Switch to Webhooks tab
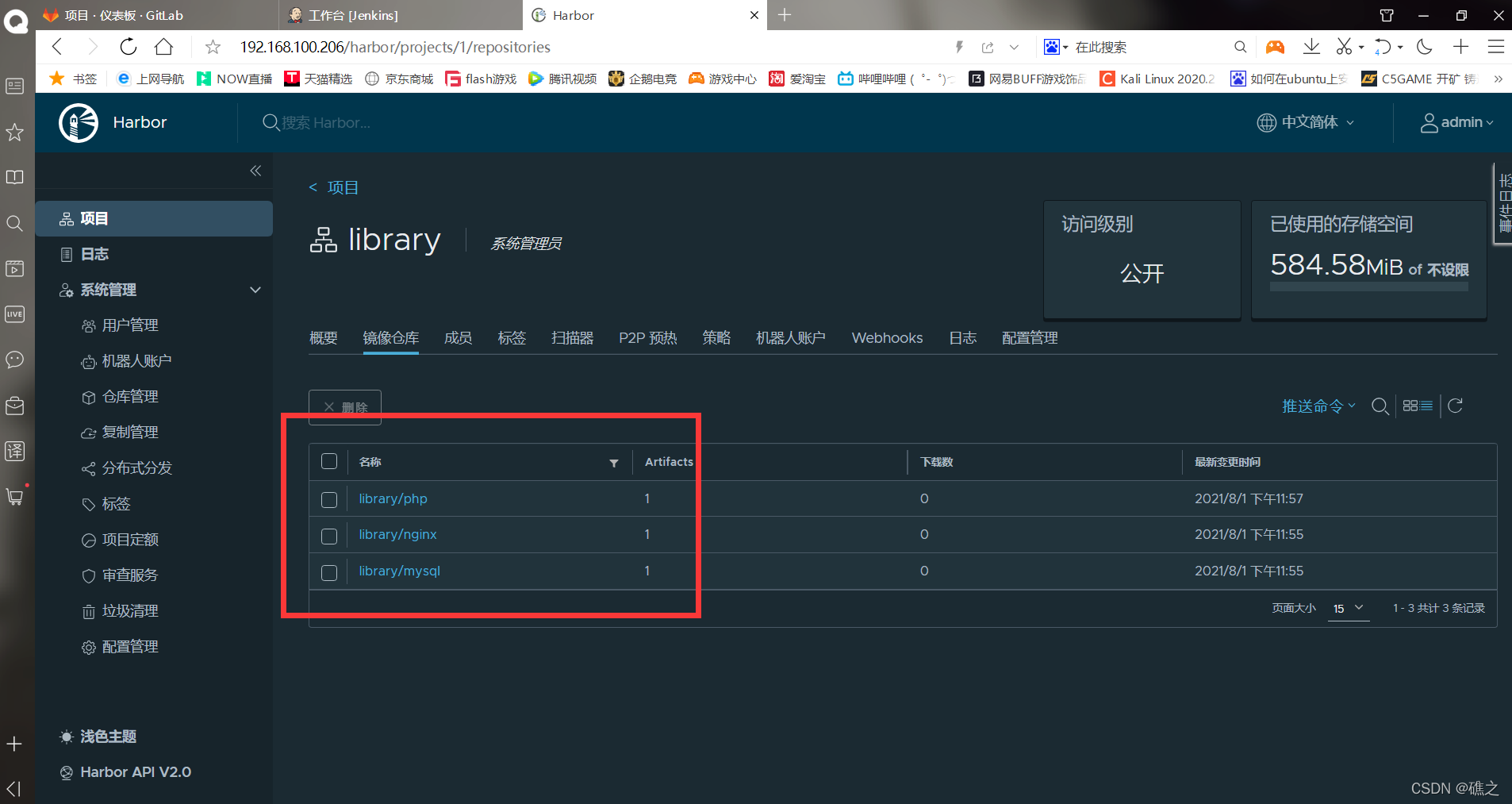Screen dimensions: 1512x804 tap(887, 338)
